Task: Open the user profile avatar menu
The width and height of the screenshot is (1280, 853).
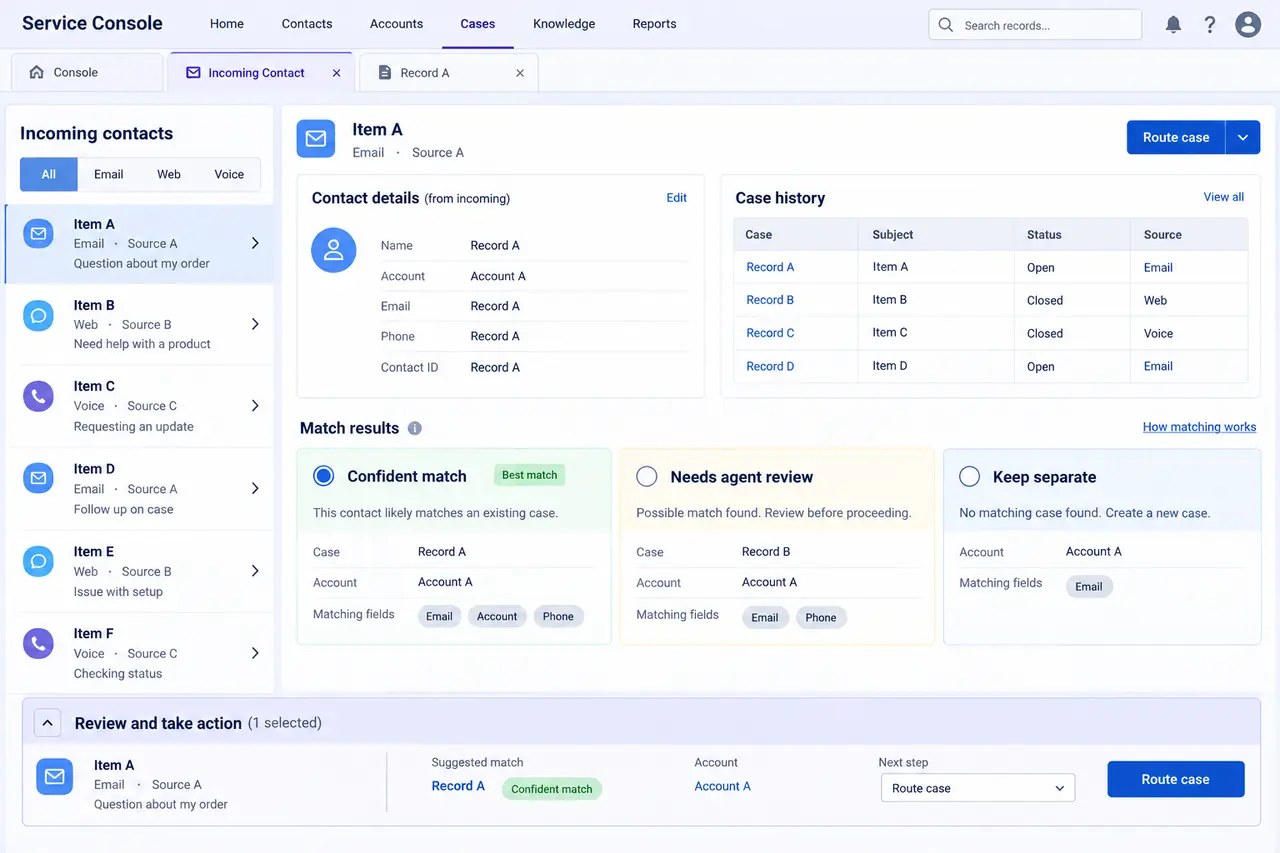Action: 1248,25
